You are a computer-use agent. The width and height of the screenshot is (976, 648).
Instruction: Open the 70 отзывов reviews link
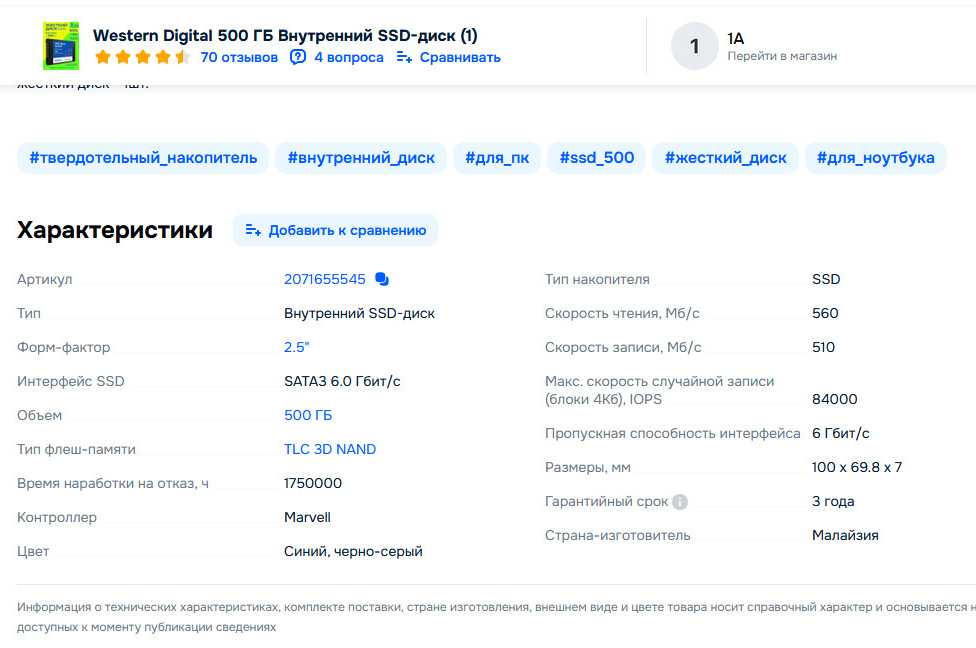pos(239,57)
